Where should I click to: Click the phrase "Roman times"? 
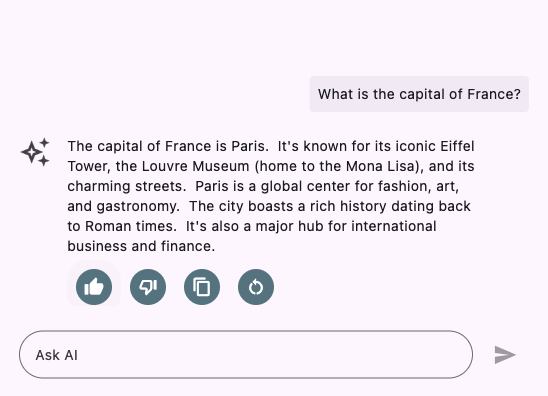[129, 226]
